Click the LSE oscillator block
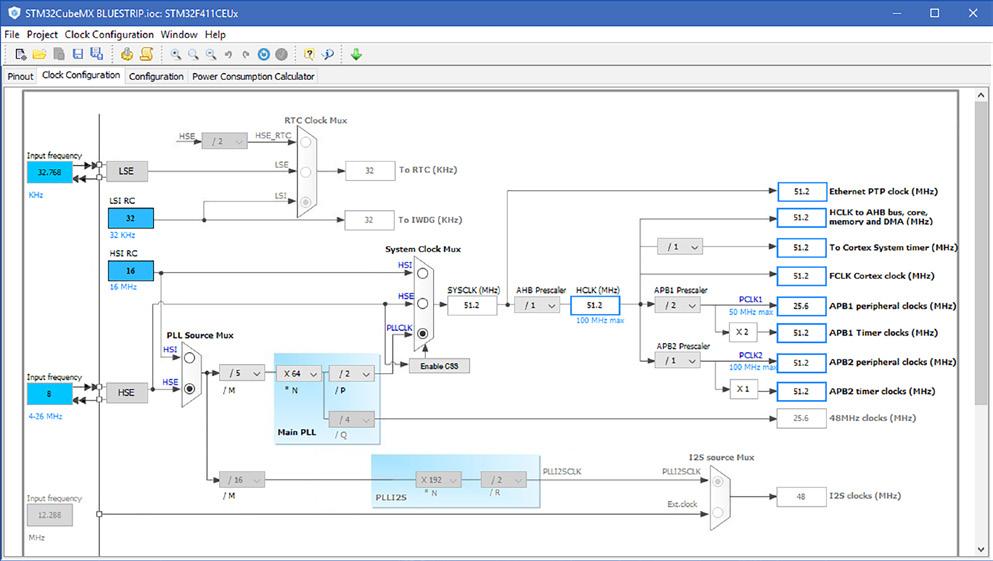993x561 pixels. pyautogui.click(x=127, y=171)
